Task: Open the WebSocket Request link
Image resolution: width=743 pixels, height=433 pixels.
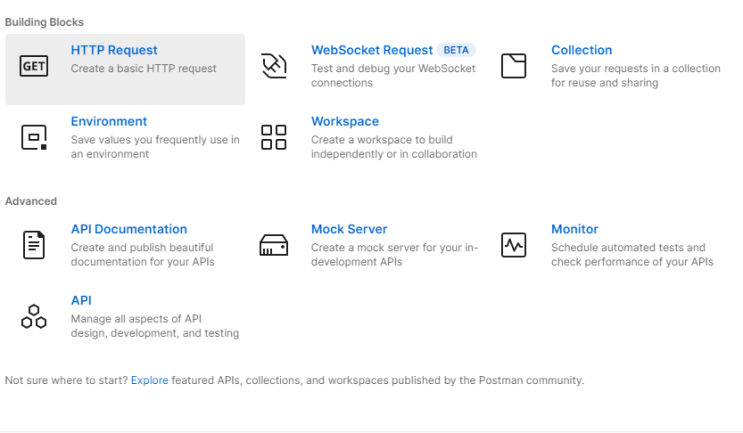Action: [372, 50]
